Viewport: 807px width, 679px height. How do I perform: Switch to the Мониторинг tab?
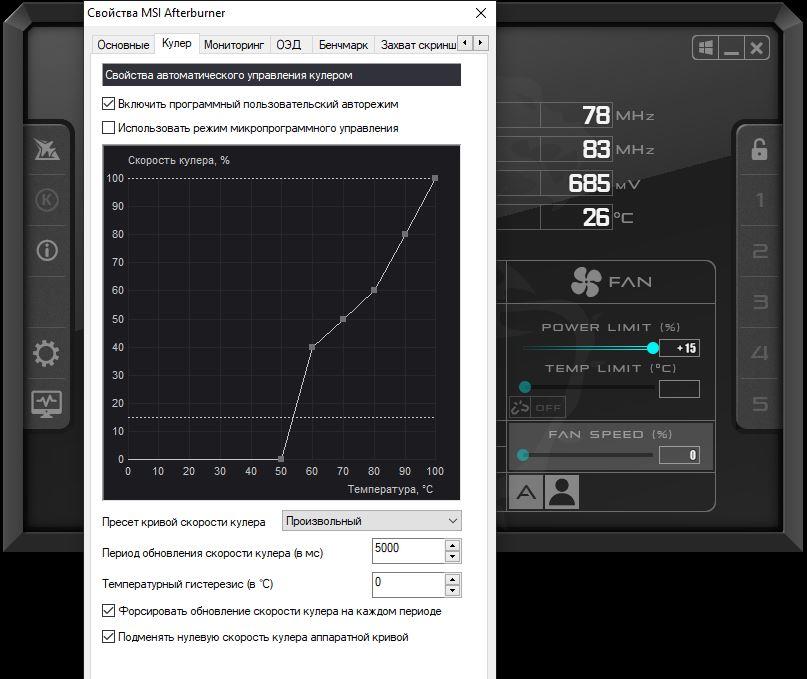[234, 45]
